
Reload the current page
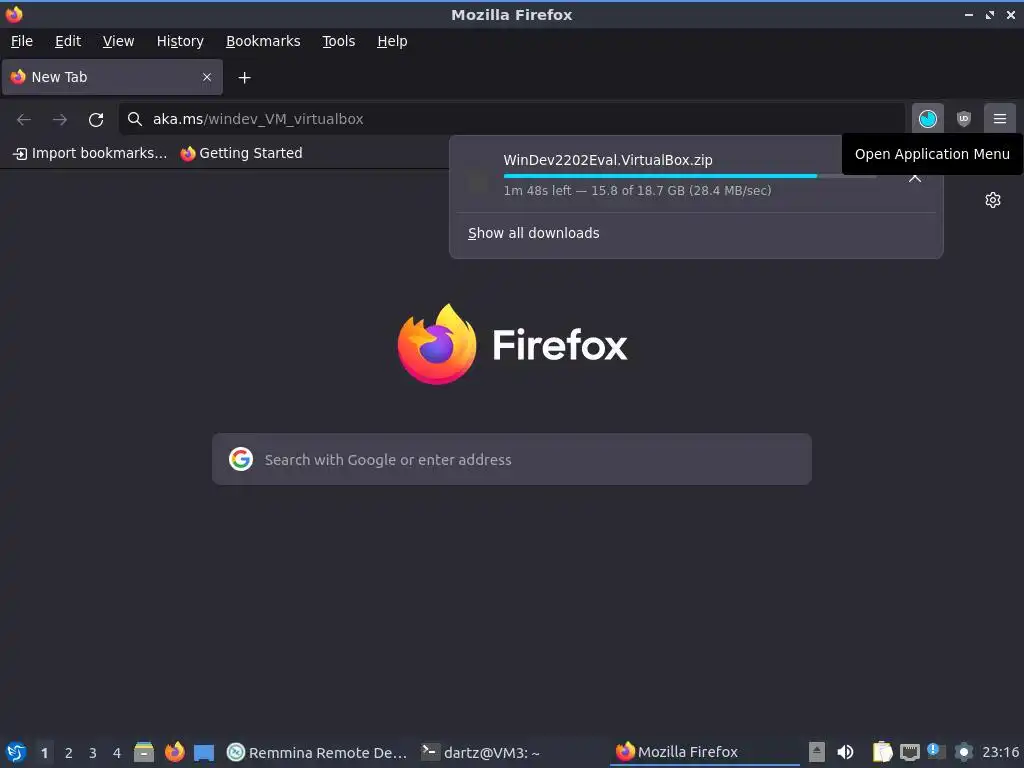pos(96,120)
